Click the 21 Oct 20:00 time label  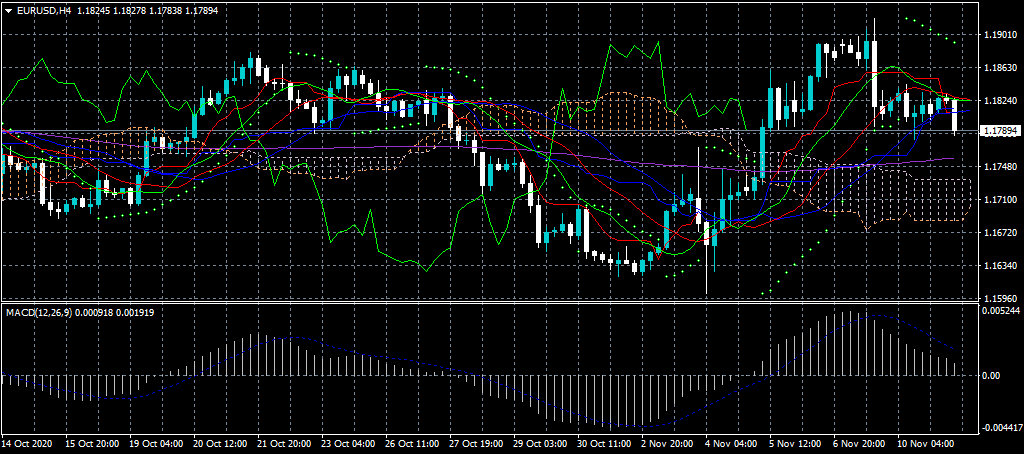283,444
